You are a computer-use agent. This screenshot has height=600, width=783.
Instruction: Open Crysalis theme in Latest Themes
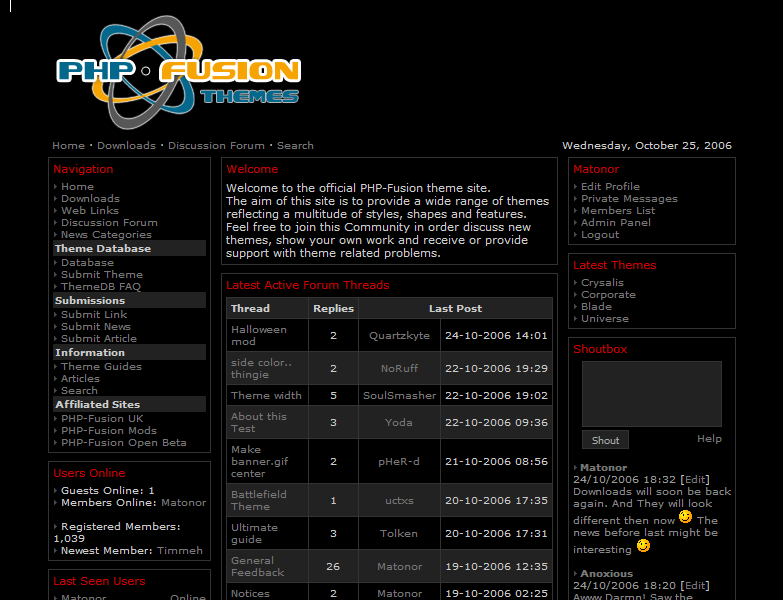pos(602,283)
